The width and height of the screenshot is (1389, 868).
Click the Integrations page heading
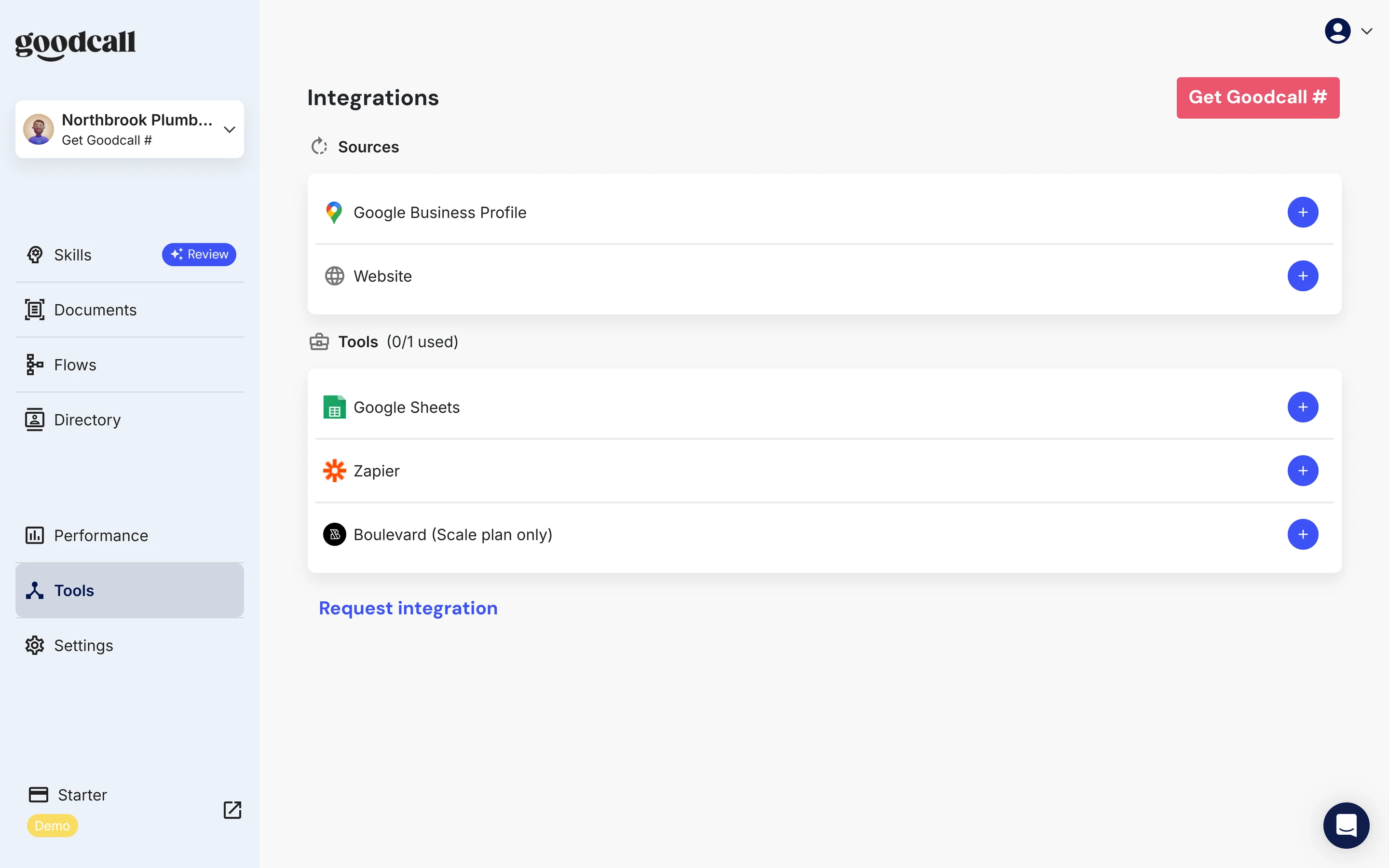(373, 97)
